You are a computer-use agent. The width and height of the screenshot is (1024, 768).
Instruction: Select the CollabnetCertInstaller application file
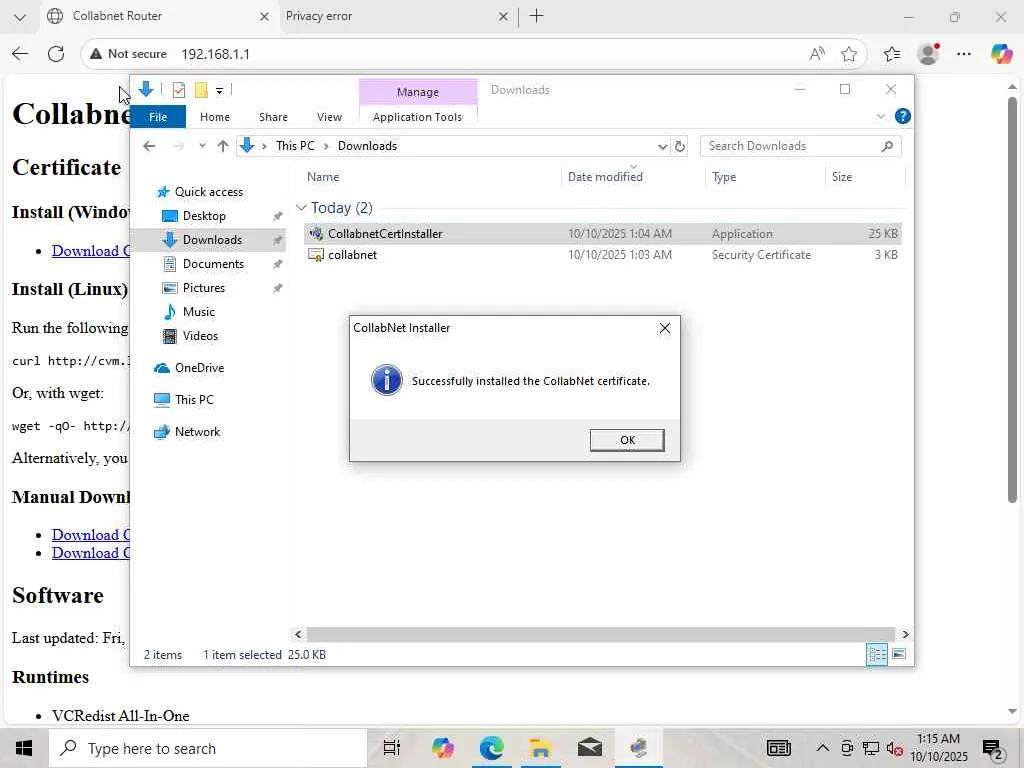click(x=602, y=234)
